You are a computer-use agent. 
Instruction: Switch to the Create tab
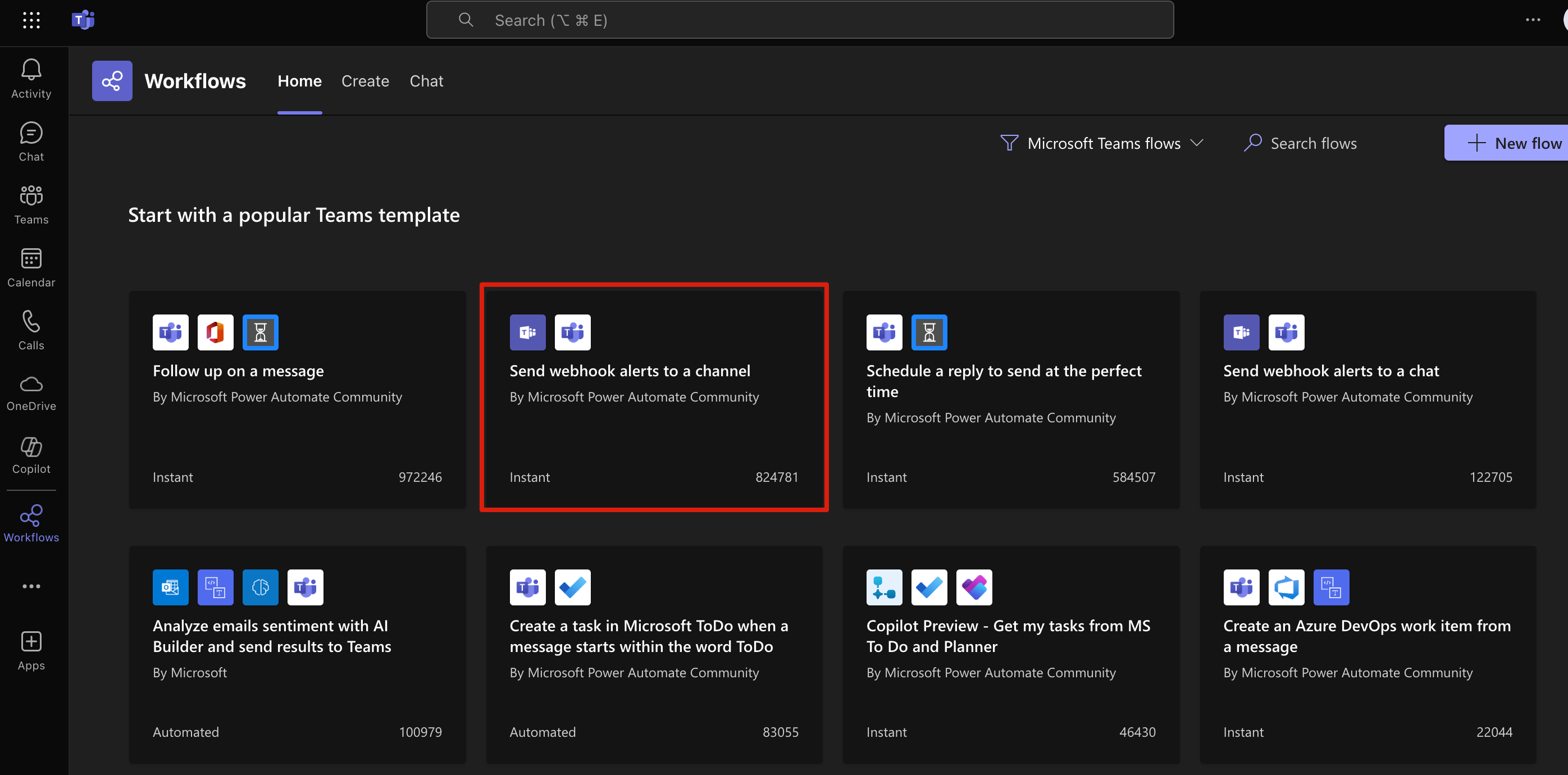click(x=365, y=81)
